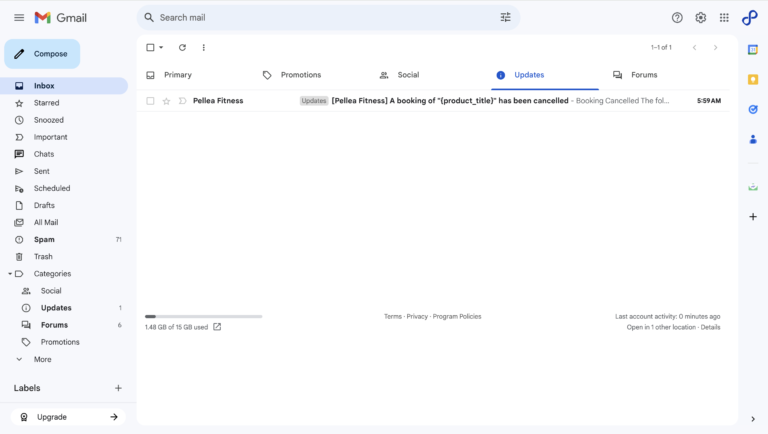Open the account avatar at top right

750,18
